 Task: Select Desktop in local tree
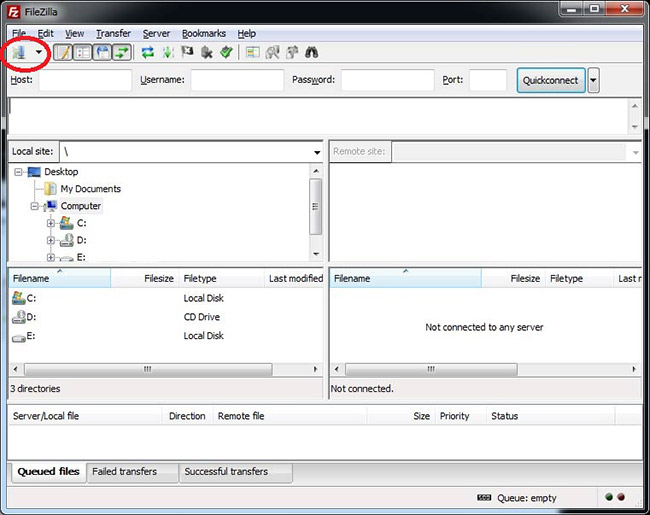click(61, 172)
